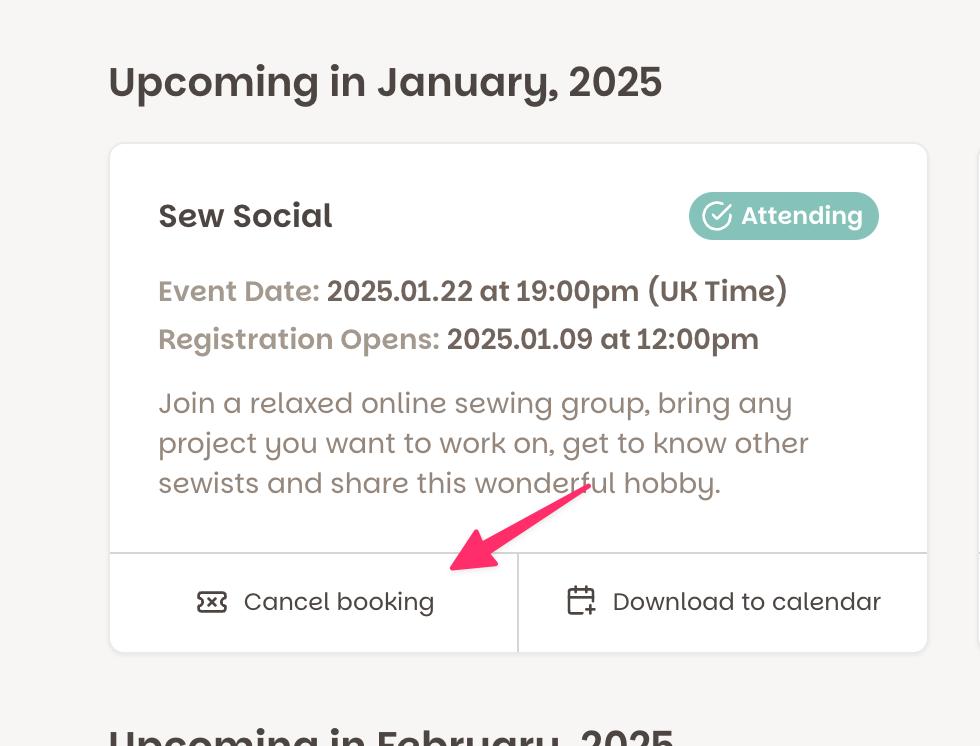Screen dimensions: 980x746
Task: Click the words 'Cancel booking' label text
Action: coord(339,602)
